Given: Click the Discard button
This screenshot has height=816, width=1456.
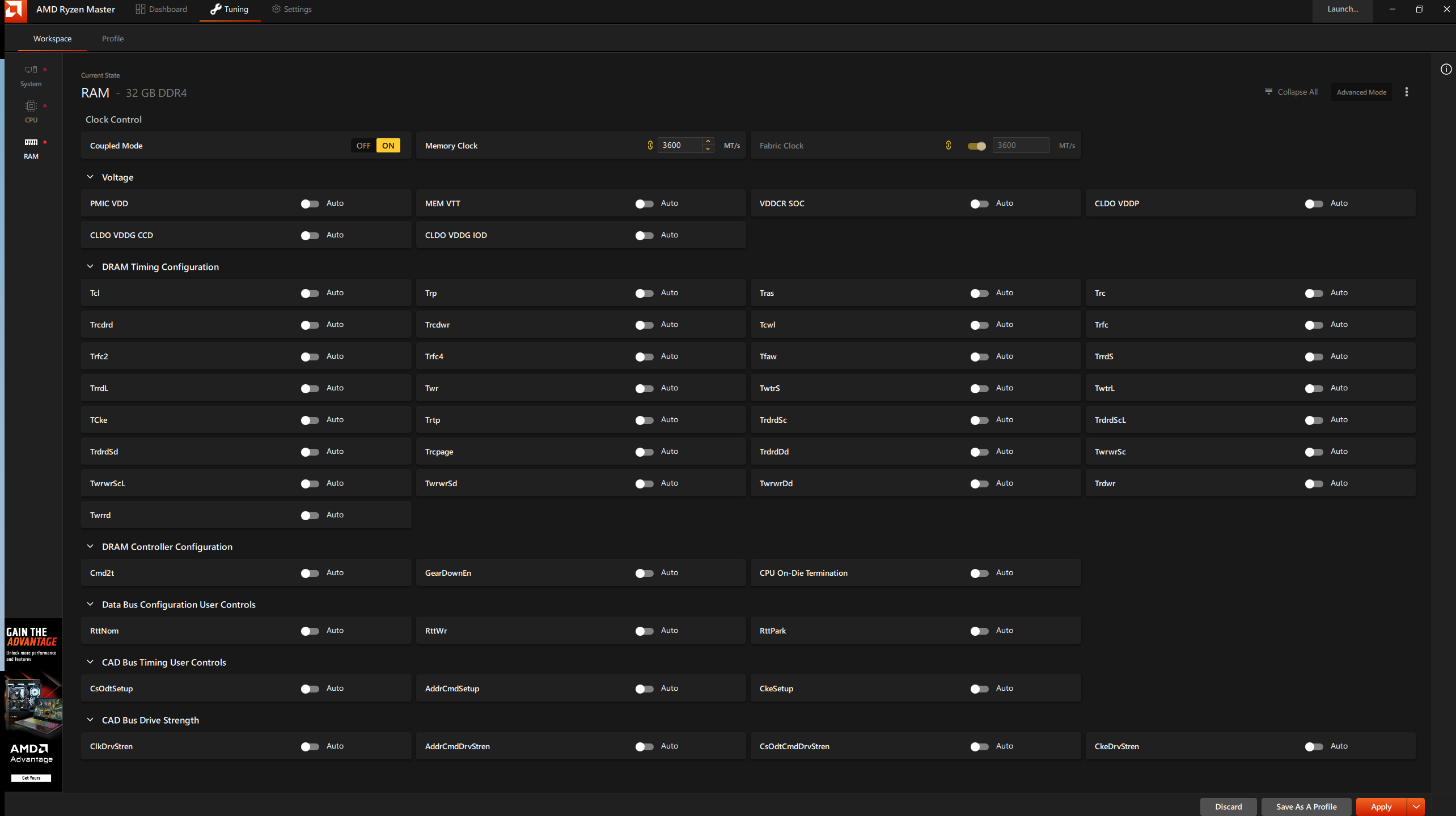Looking at the screenshot, I should (x=1228, y=806).
